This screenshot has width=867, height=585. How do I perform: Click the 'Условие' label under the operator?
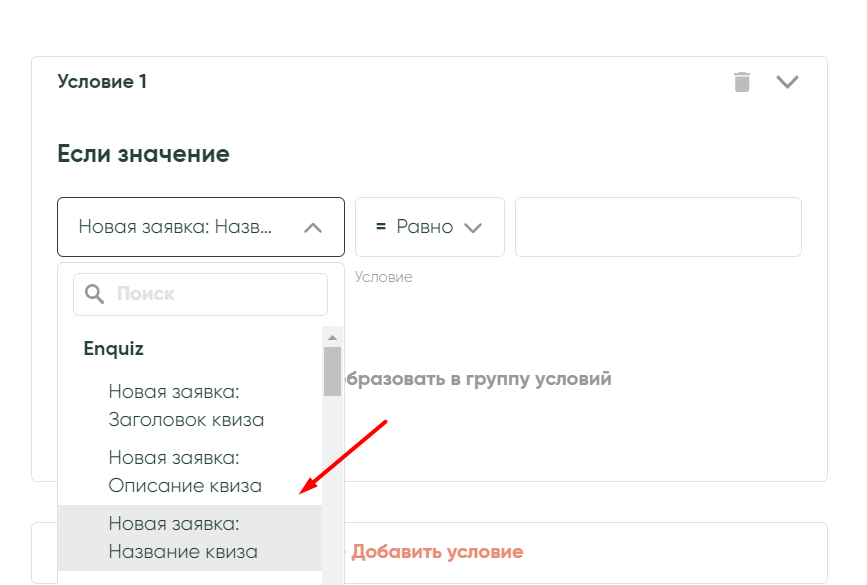tap(384, 277)
